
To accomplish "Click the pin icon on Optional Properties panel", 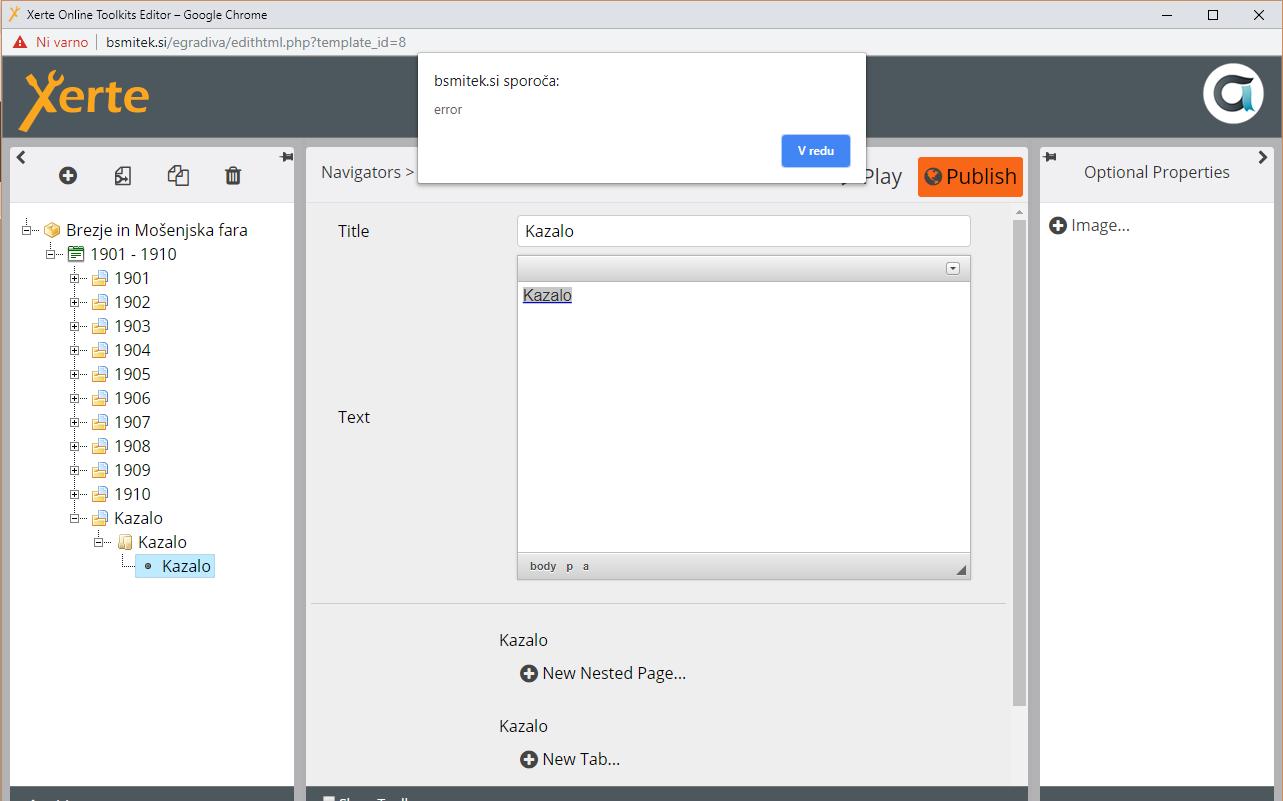I will (1050, 157).
